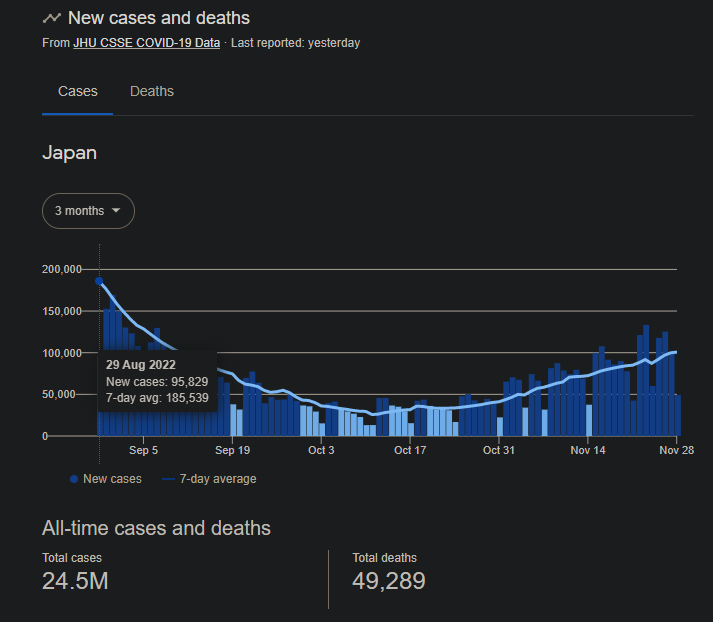Click the 7-day average legend line
This screenshot has height=622, width=713.
168,479
